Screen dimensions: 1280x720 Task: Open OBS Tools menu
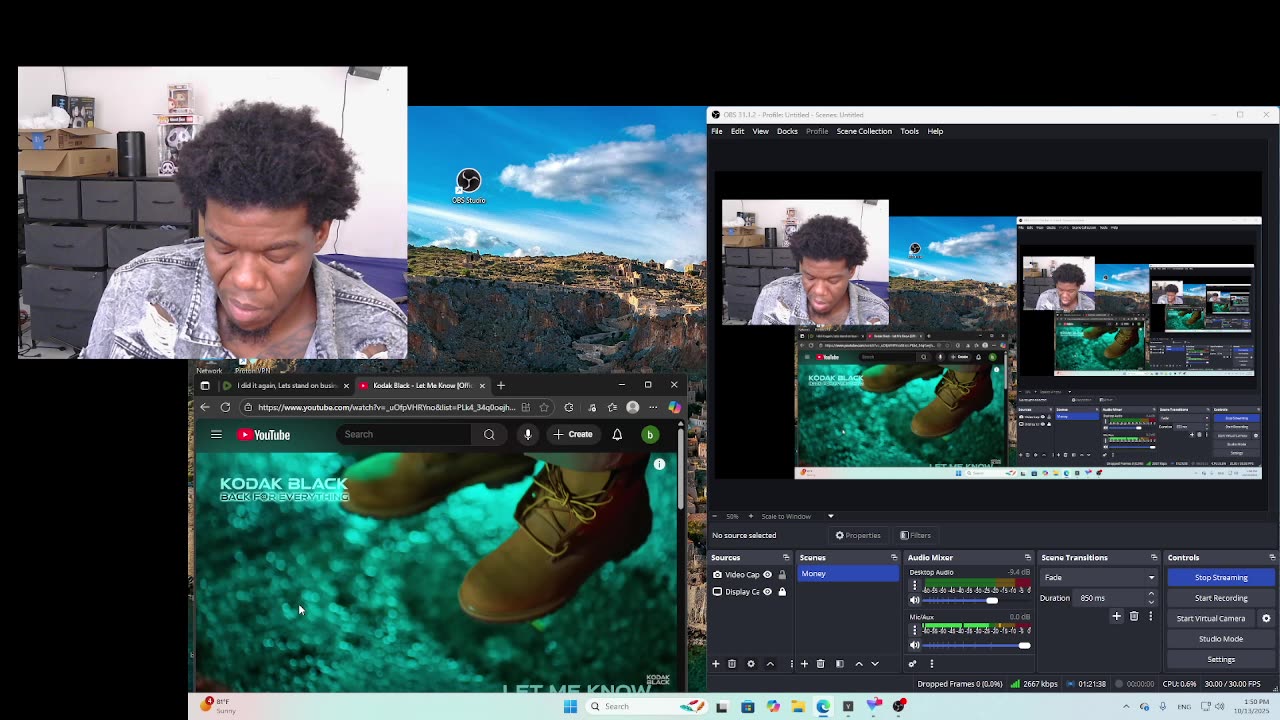point(909,131)
